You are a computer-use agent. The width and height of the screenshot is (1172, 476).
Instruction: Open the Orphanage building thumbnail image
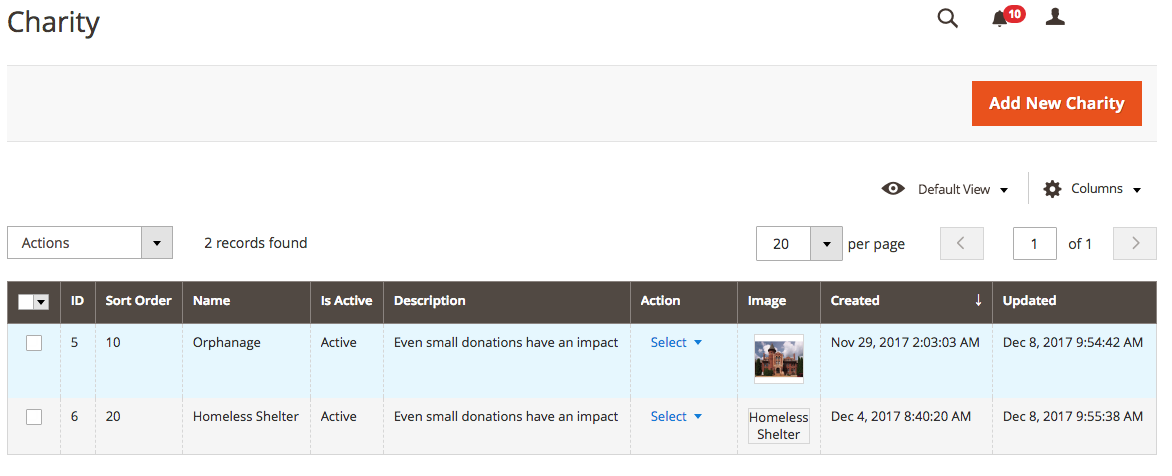(779, 359)
